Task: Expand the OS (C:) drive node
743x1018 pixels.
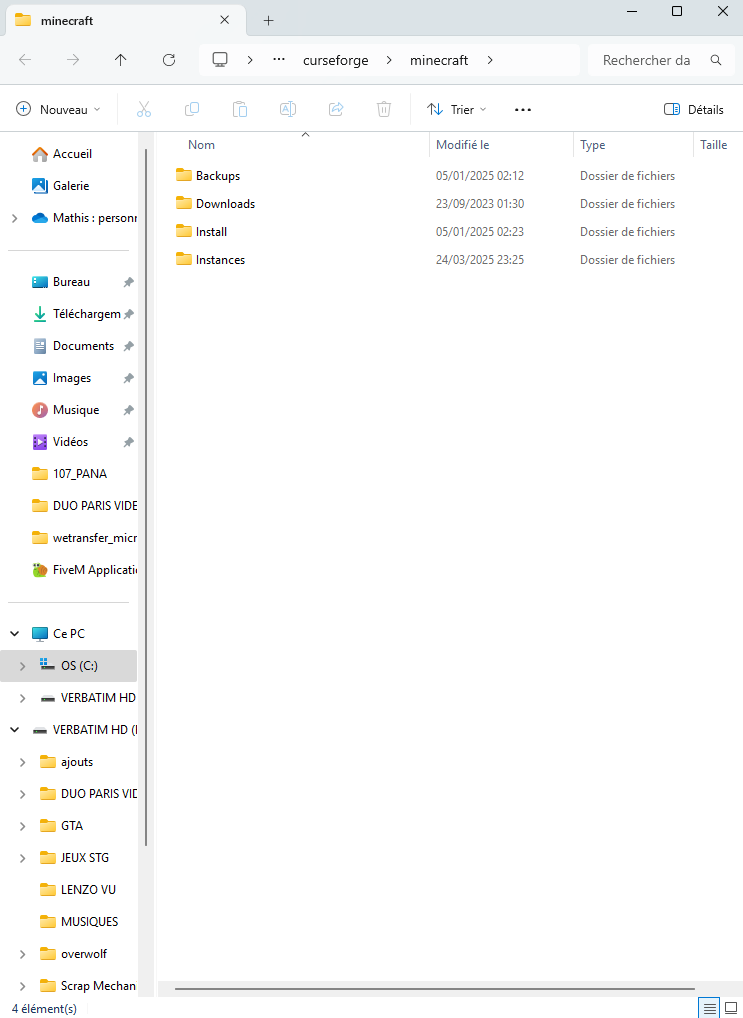Action: tap(23, 666)
